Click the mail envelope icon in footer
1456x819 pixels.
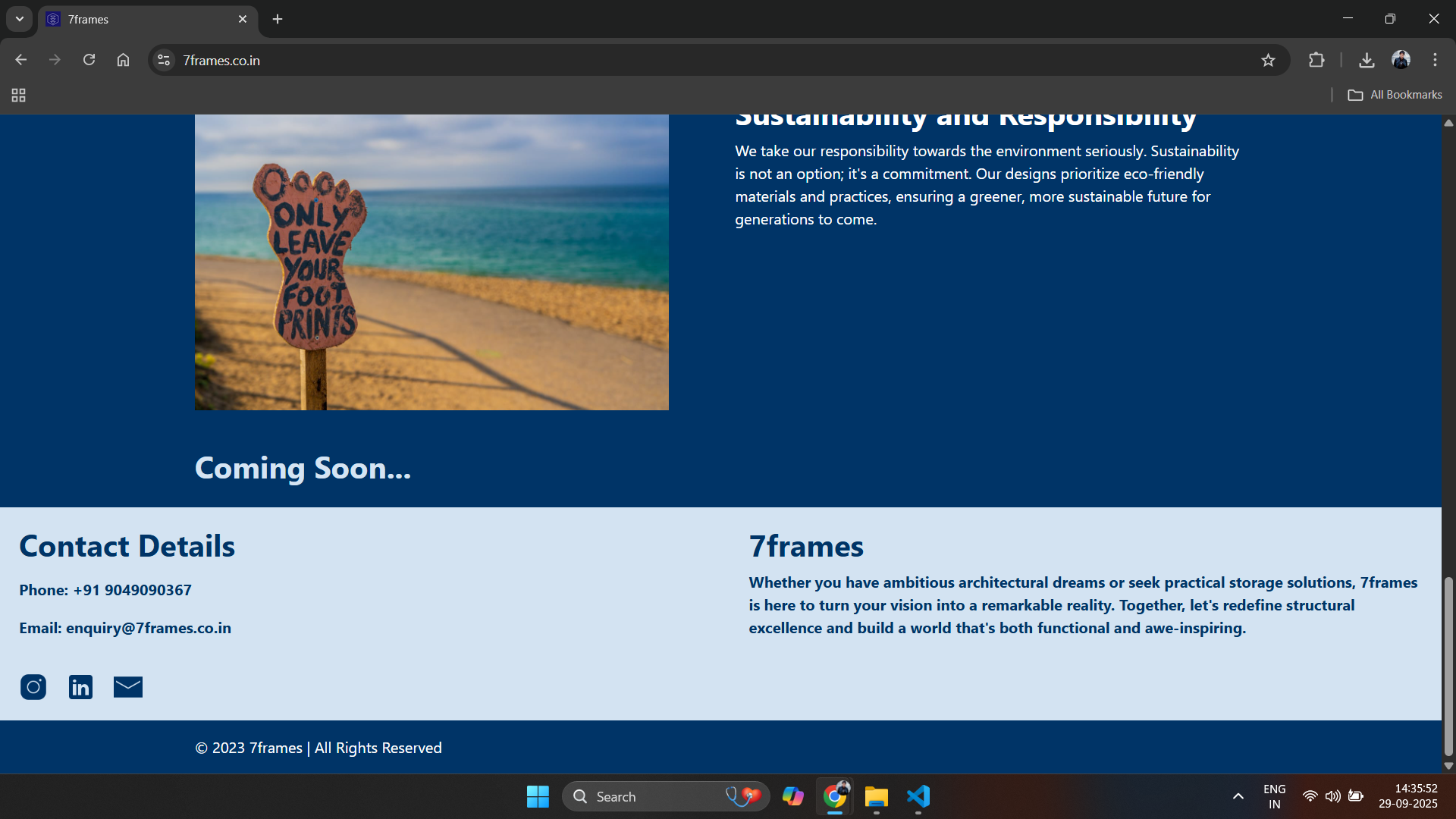point(128,687)
